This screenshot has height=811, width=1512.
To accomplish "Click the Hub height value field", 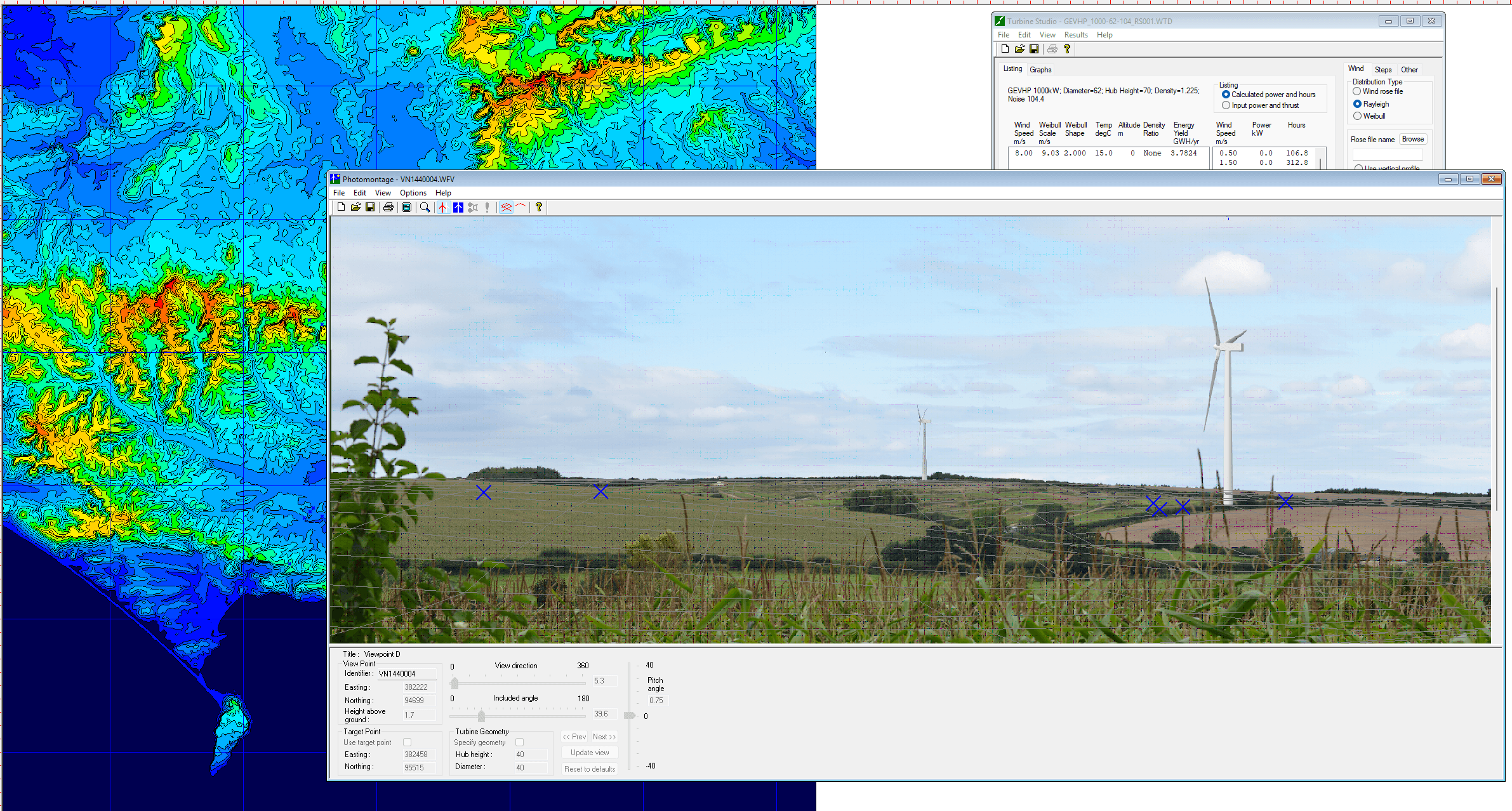I will (531, 755).
